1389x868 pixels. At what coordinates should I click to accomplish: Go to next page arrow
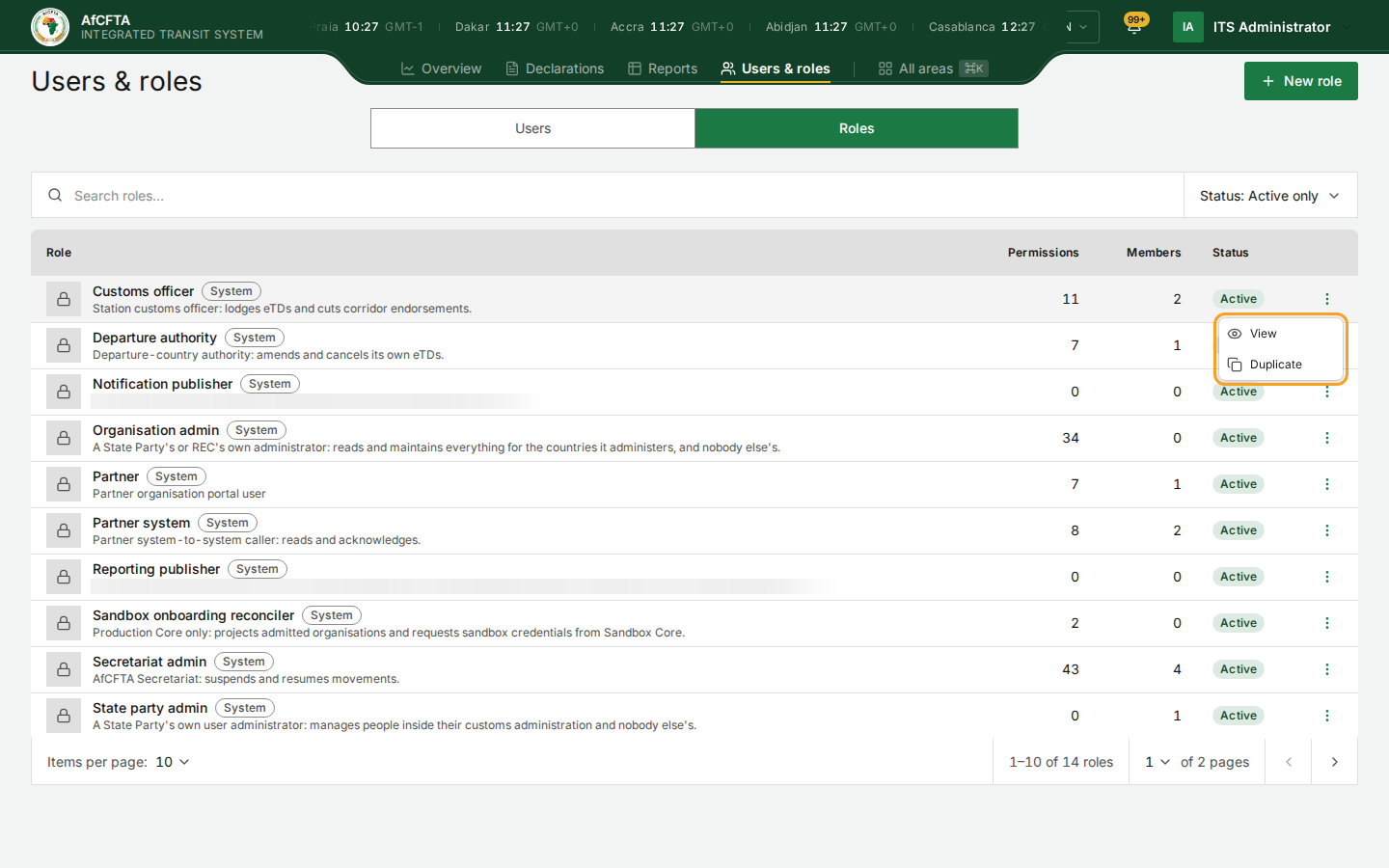point(1334,762)
